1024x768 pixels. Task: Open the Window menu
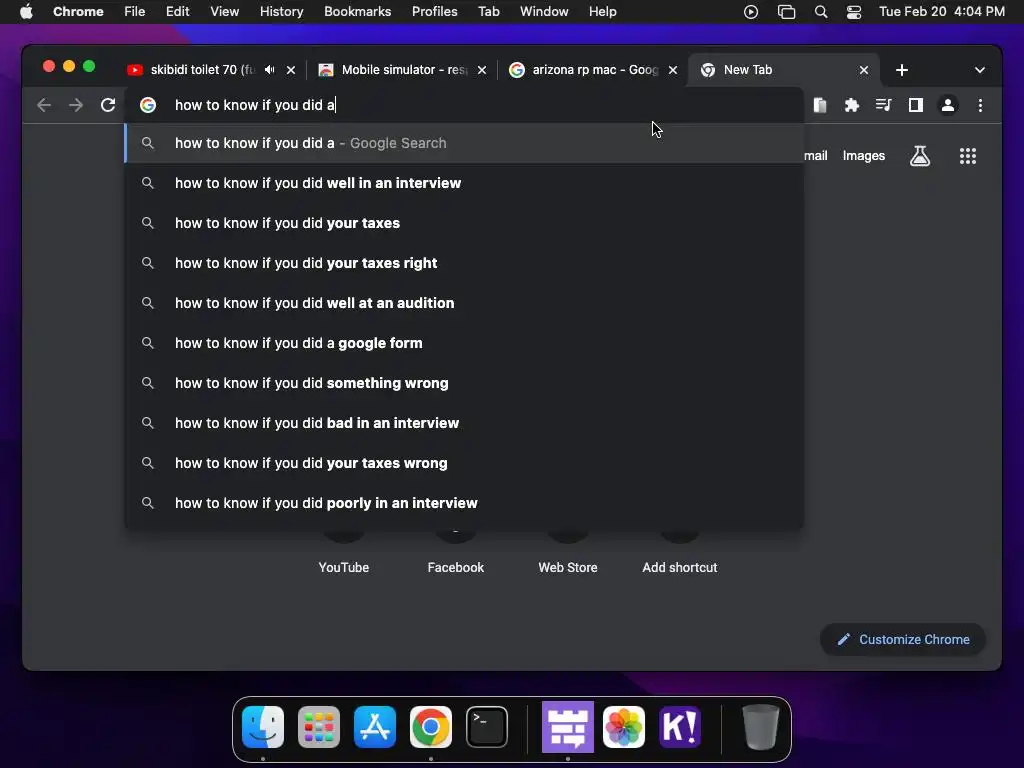click(544, 12)
